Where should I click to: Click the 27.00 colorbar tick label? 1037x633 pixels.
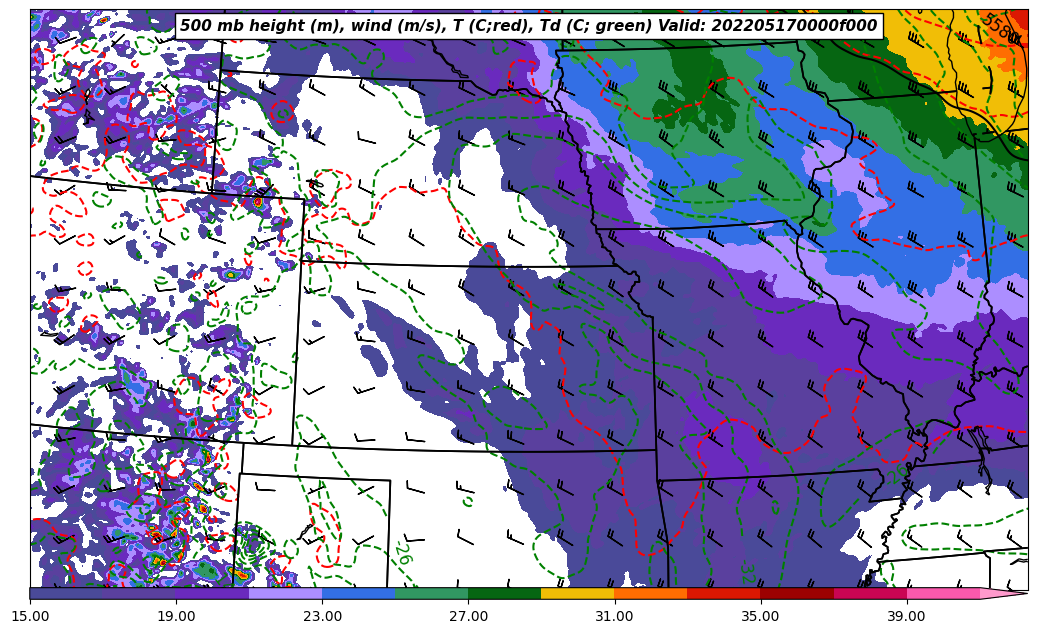coord(468,616)
